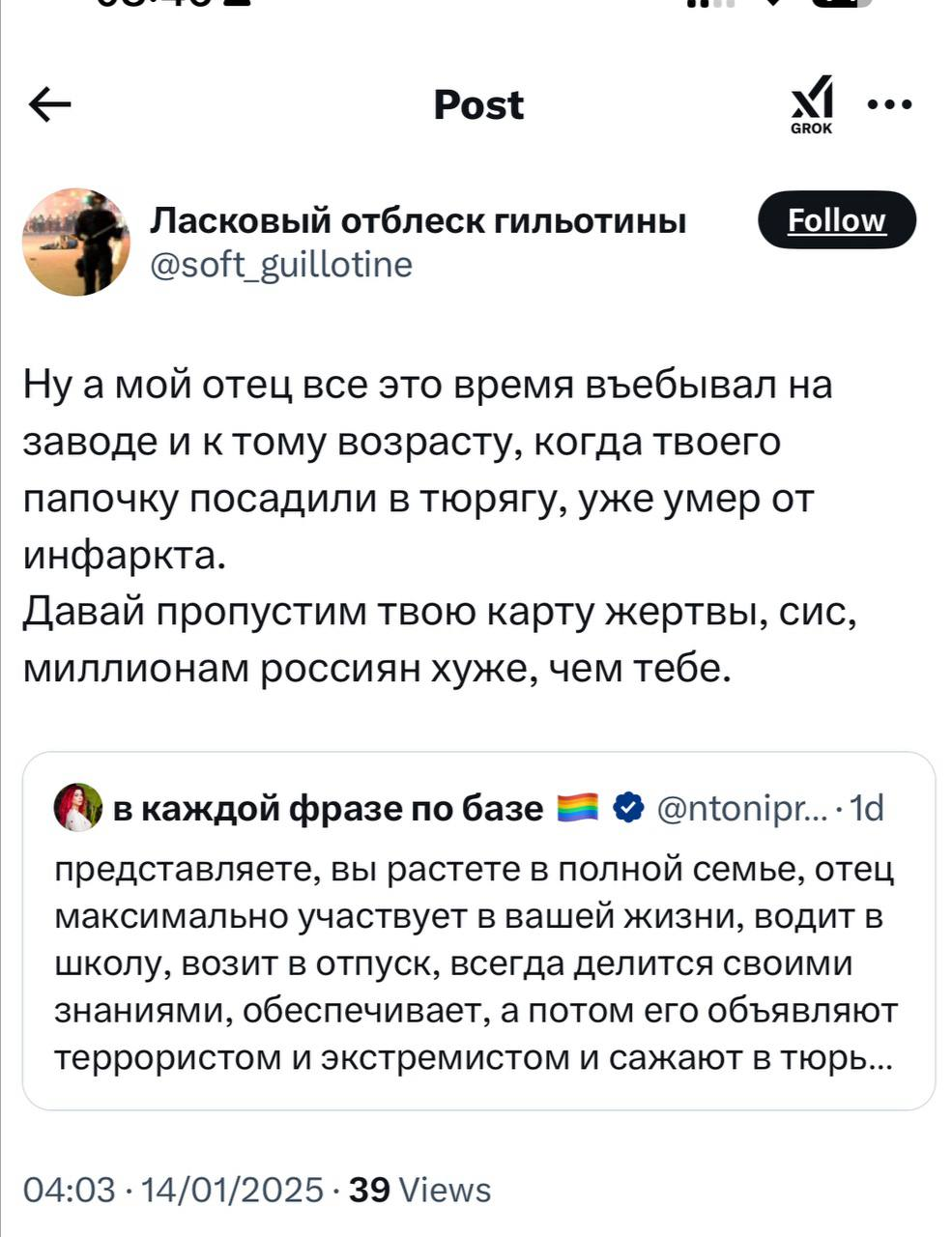This screenshot has height=1237, width=952.
Task: Click the 14/01/2025 post date
Action: pos(232,1190)
